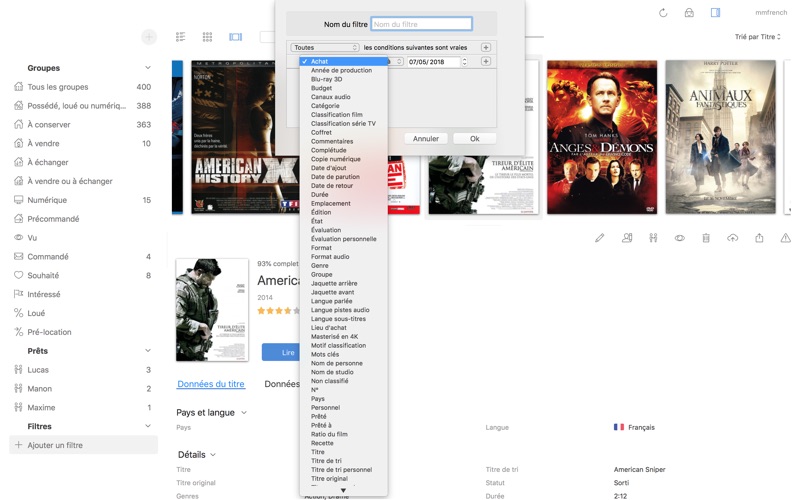Screen dimensions: 800x500
Task: Add a condition group with top plus
Action: [486, 47]
